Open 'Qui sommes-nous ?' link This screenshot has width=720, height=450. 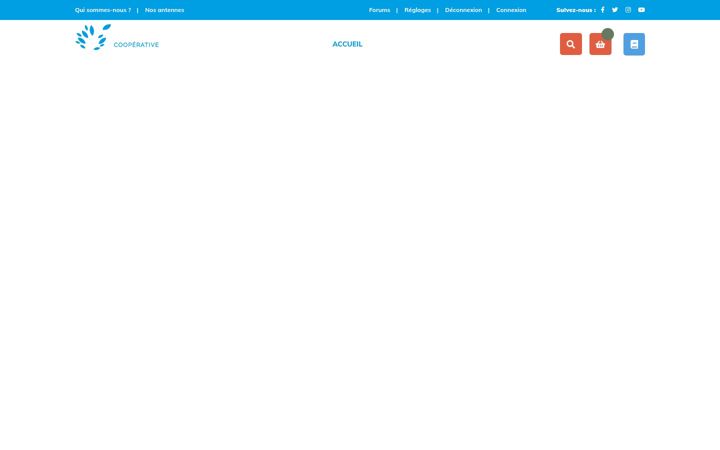tap(103, 10)
